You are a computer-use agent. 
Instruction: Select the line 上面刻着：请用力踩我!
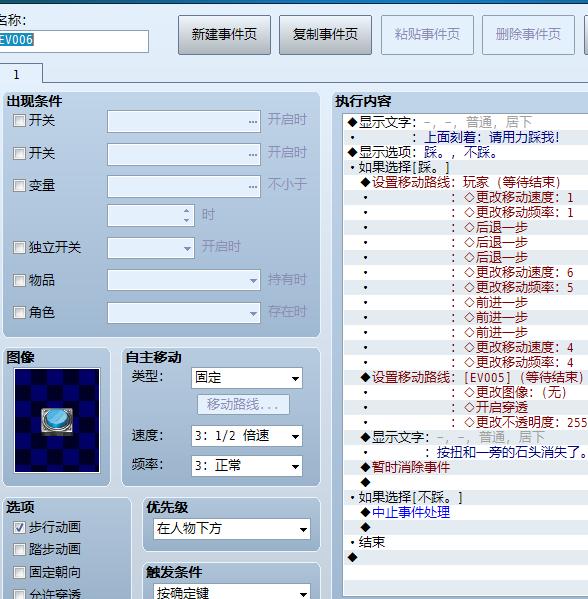[465, 137]
